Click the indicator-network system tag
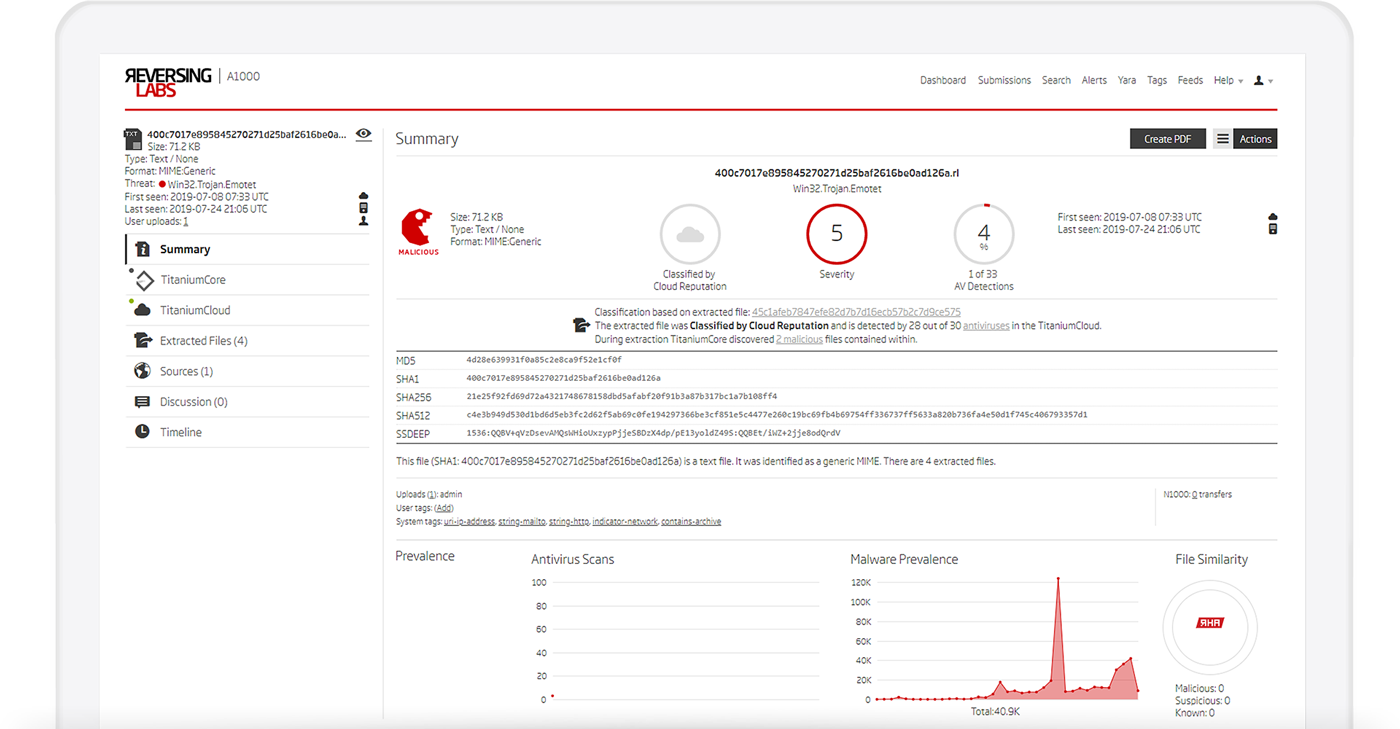The image size is (1400, 729). (x=624, y=521)
